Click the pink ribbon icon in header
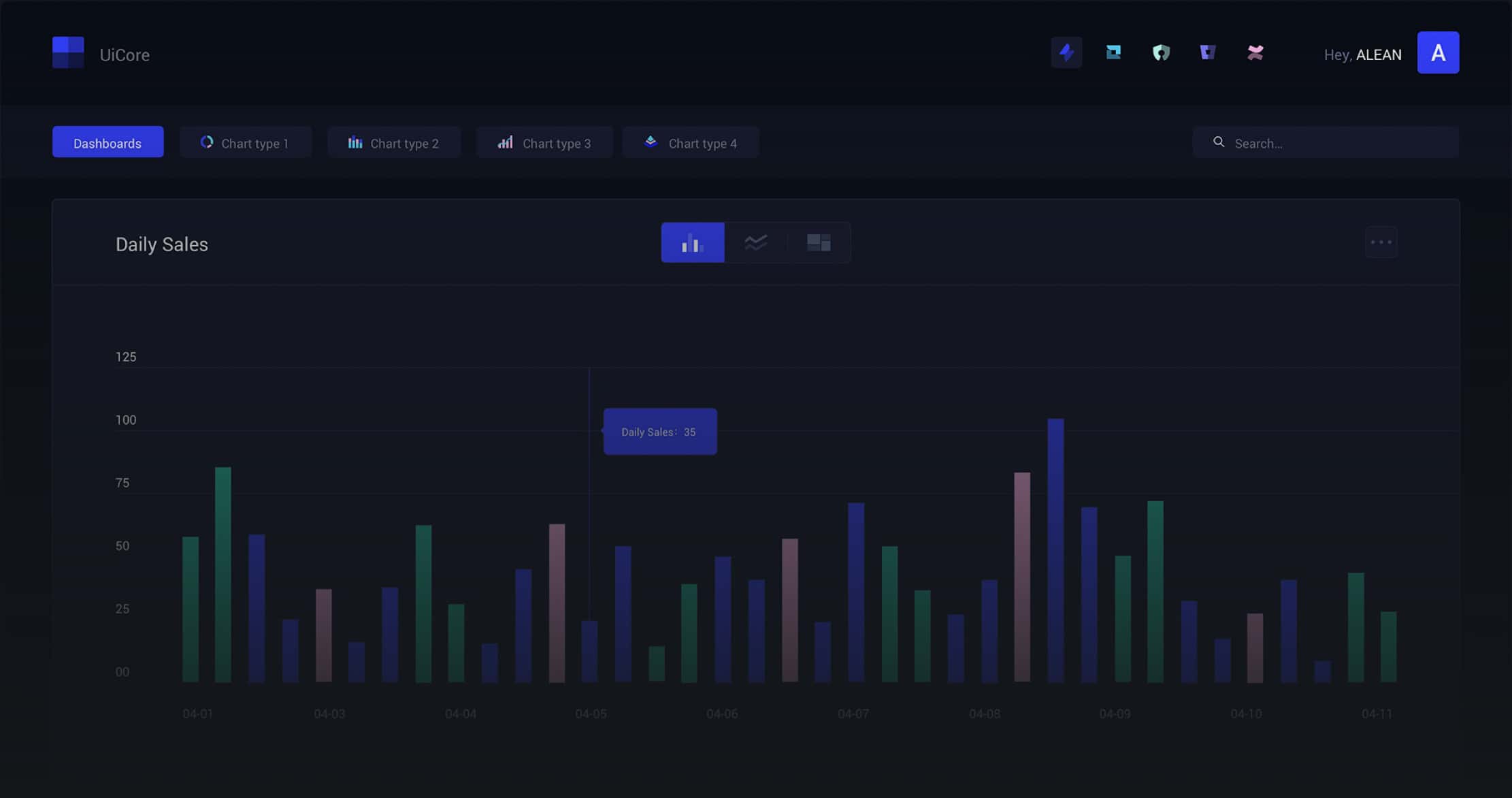Viewport: 1512px width, 798px height. [x=1255, y=52]
